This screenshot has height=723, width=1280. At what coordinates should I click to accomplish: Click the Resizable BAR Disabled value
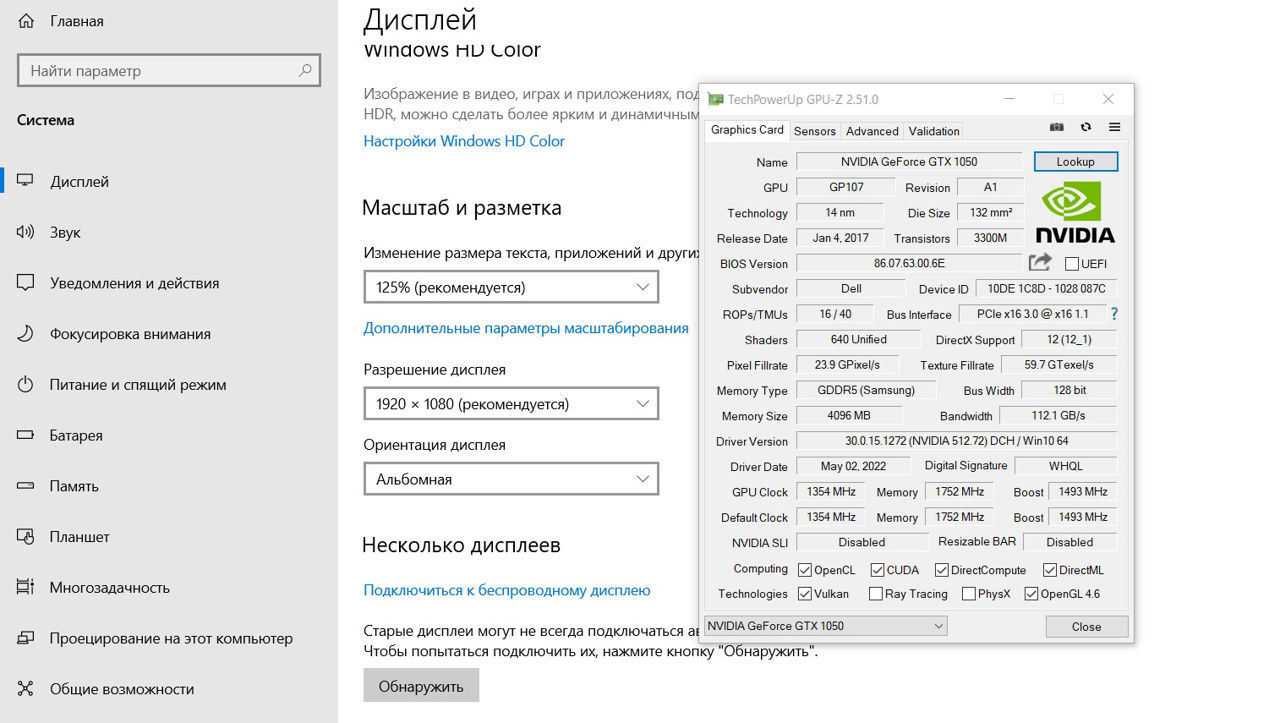point(1070,542)
